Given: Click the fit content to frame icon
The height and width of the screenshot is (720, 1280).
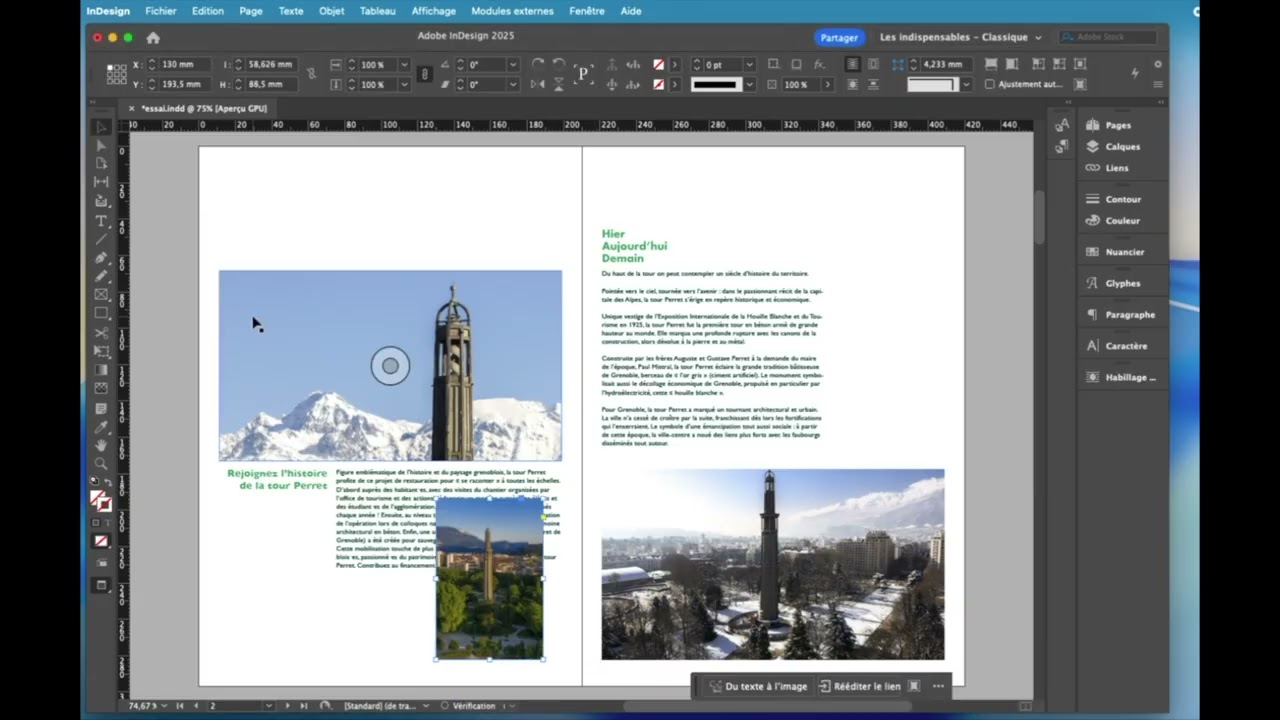Looking at the screenshot, I should coord(1036,64).
